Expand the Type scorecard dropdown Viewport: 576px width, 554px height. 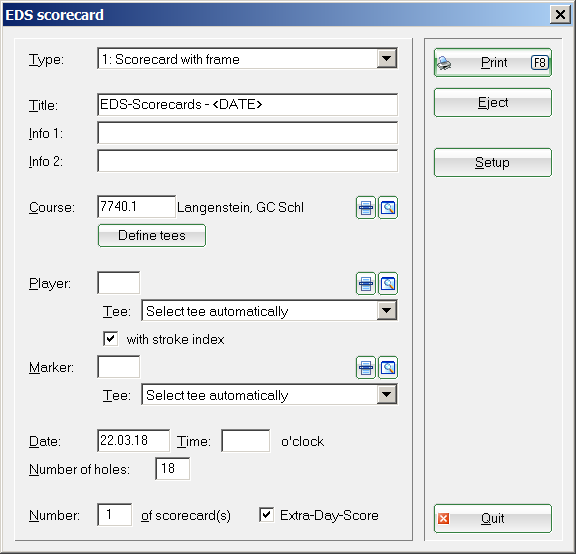point(386,58)
